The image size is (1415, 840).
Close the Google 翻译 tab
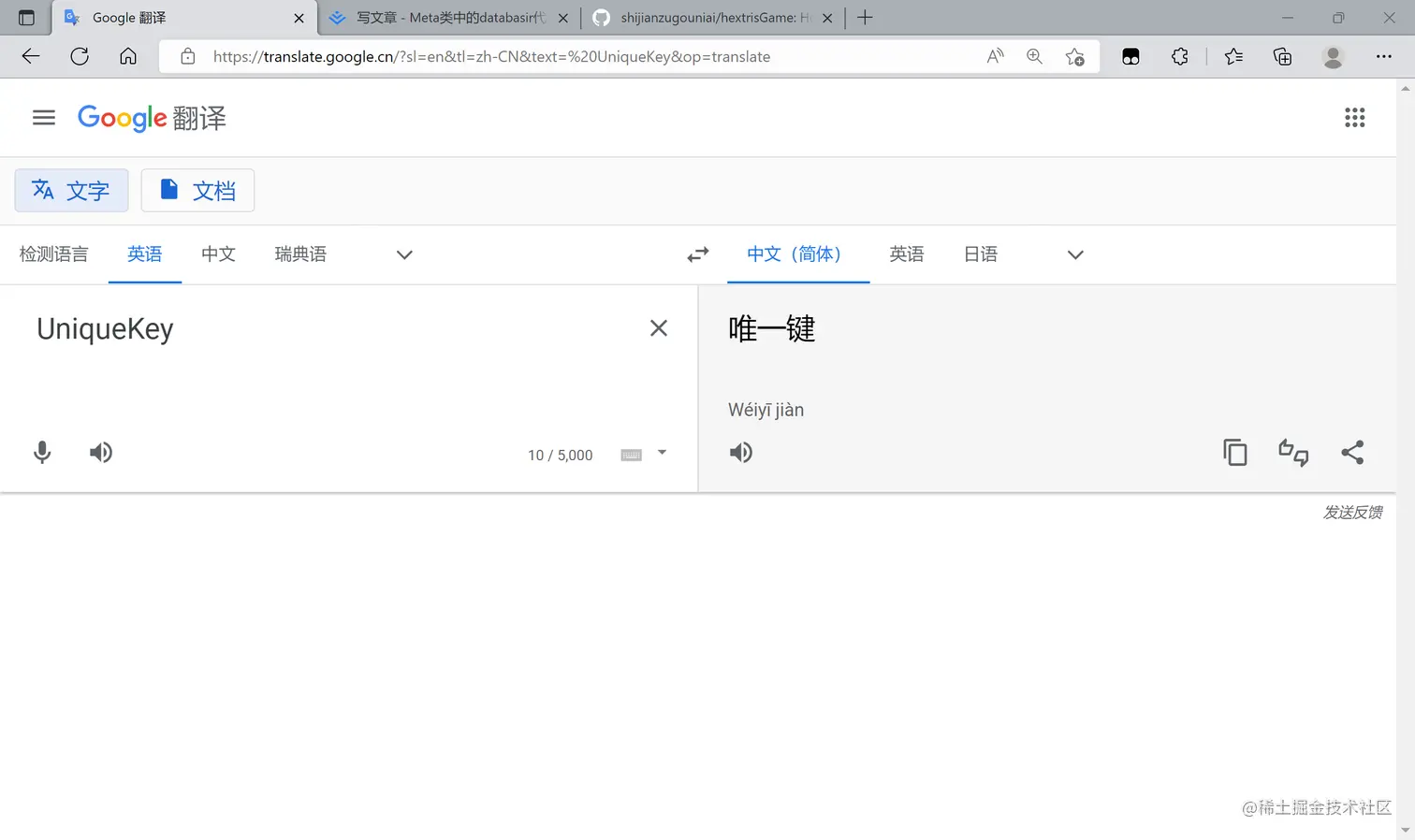299,18
